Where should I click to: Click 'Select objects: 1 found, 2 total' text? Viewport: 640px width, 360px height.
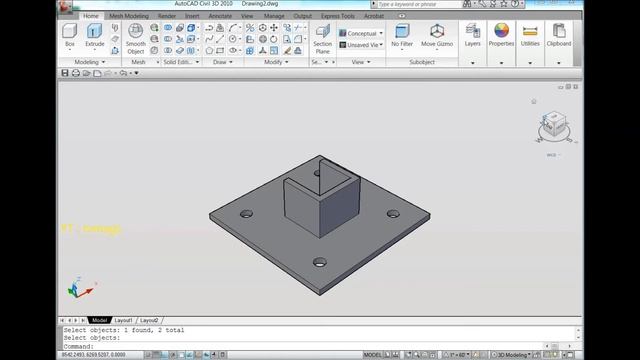[x=124, y=330]
